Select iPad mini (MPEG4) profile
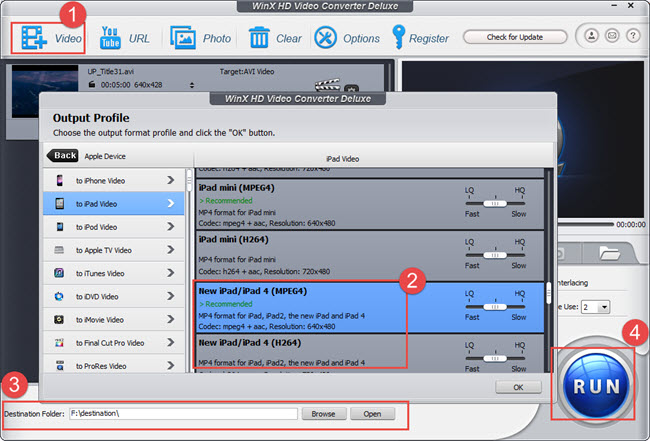Viewport: 650px width, 441px height. [x=370, y=204]
